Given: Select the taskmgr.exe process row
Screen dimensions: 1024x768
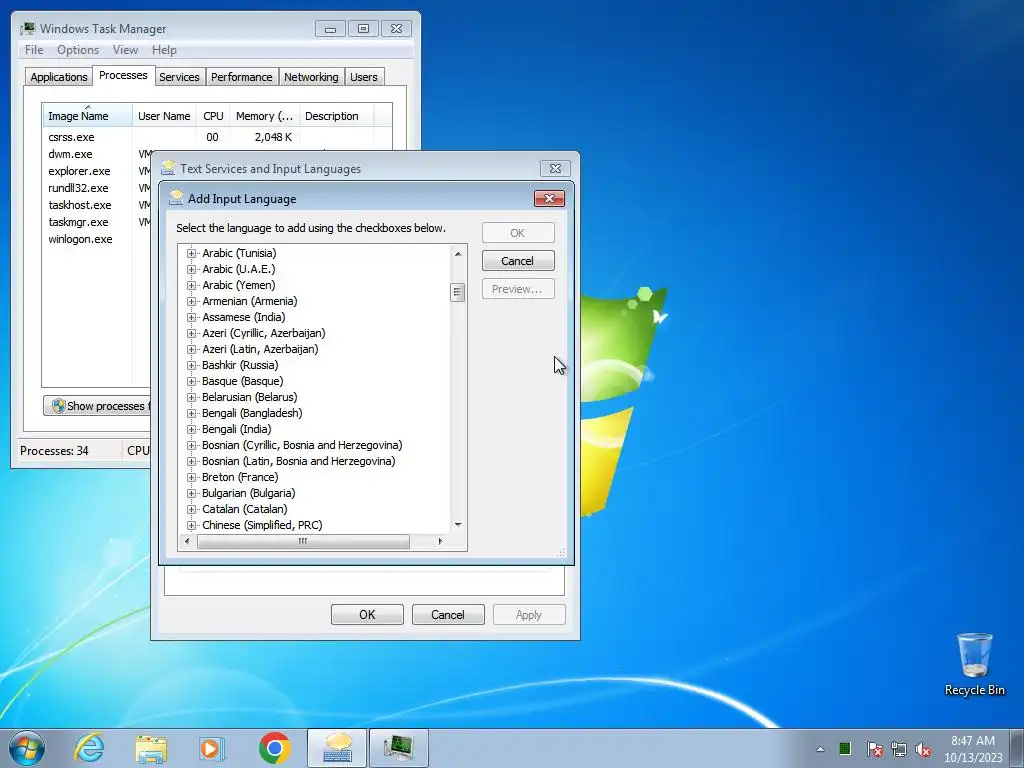Looking at the screenshot, I should [x=98, y=222].
